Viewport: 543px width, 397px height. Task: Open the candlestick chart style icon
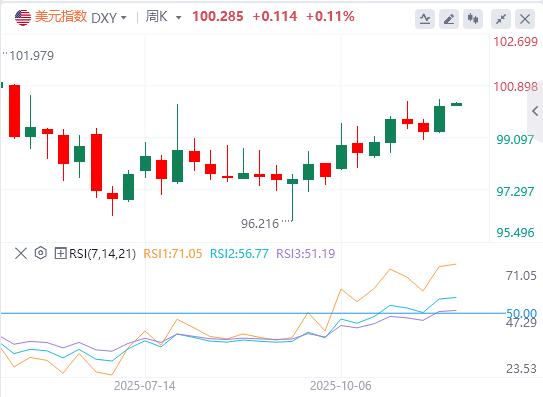(473, 19)
